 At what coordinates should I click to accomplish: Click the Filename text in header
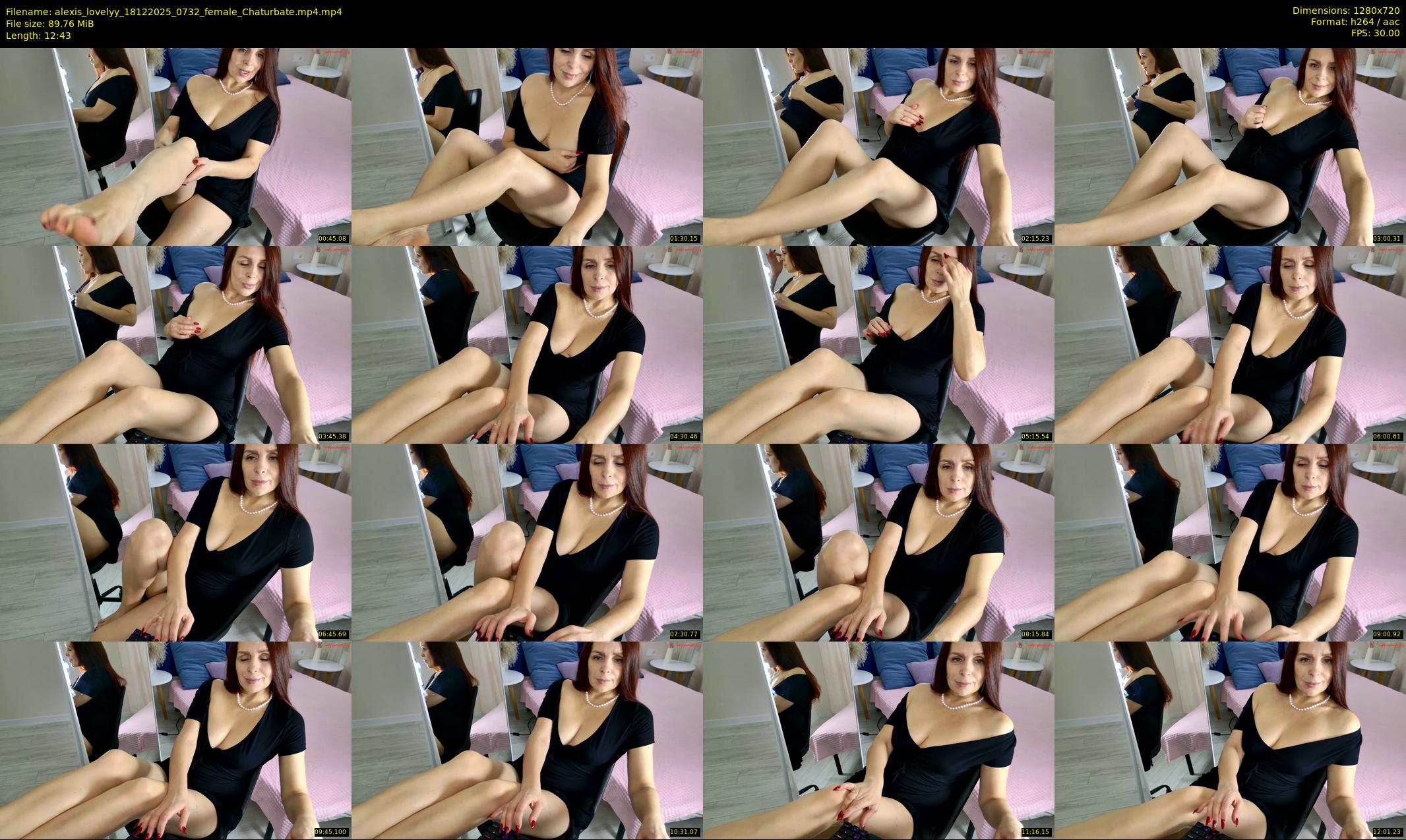pos(173,12)
